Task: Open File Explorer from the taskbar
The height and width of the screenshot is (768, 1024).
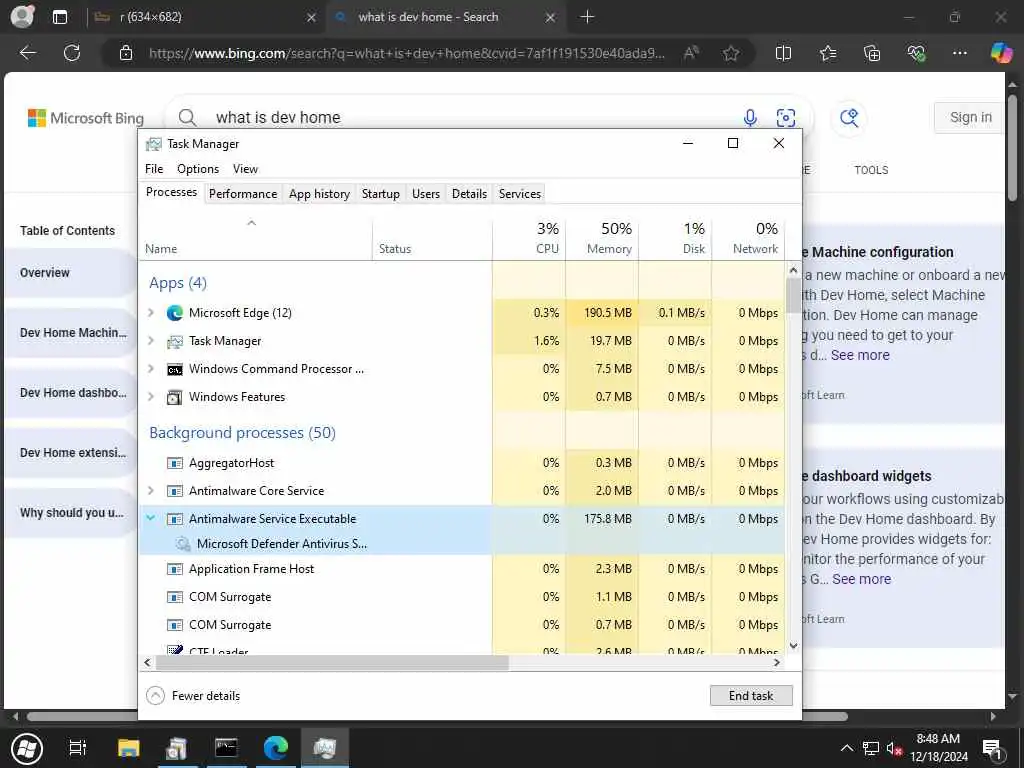Action: 129,748
